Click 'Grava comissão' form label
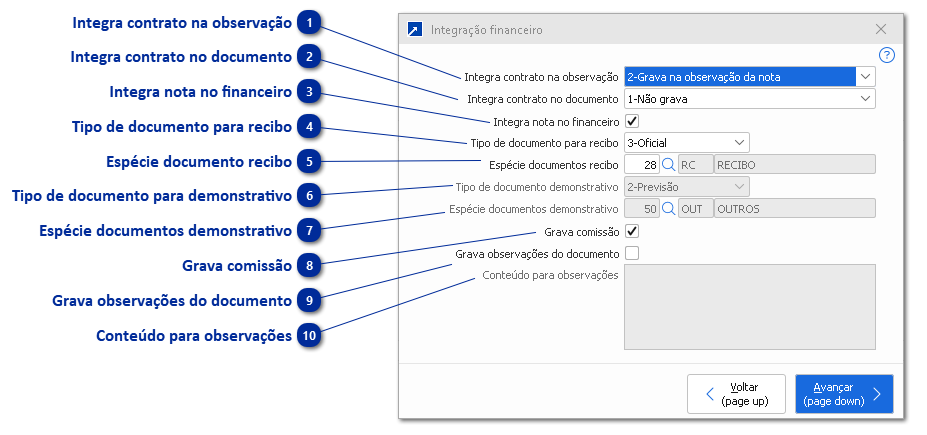The height and width of the screenshot is (435, 927). [x=582, y=232]
